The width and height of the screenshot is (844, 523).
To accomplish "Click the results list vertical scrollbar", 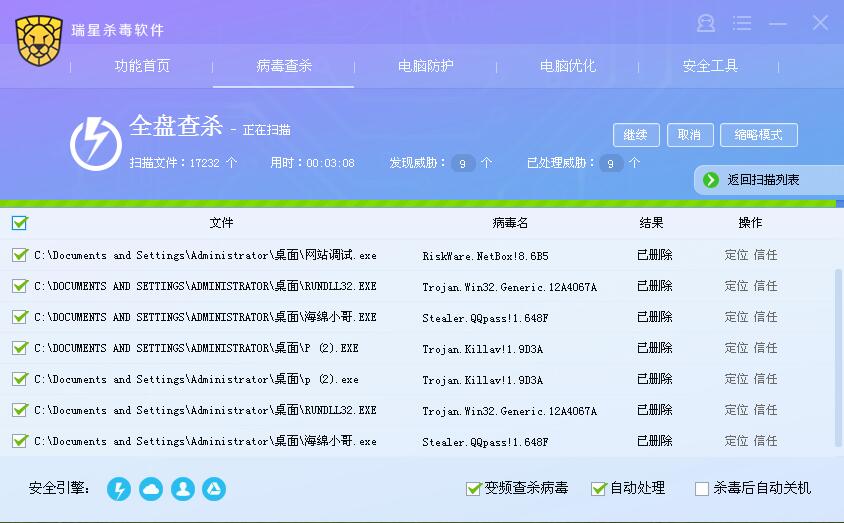I will tap(839, 358).
